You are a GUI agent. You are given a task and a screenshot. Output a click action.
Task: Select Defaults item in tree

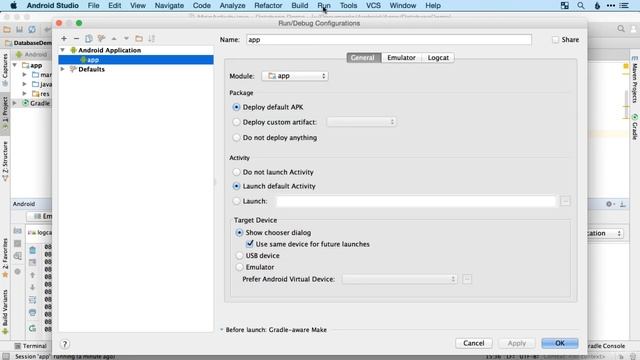(x=91, y=69)
